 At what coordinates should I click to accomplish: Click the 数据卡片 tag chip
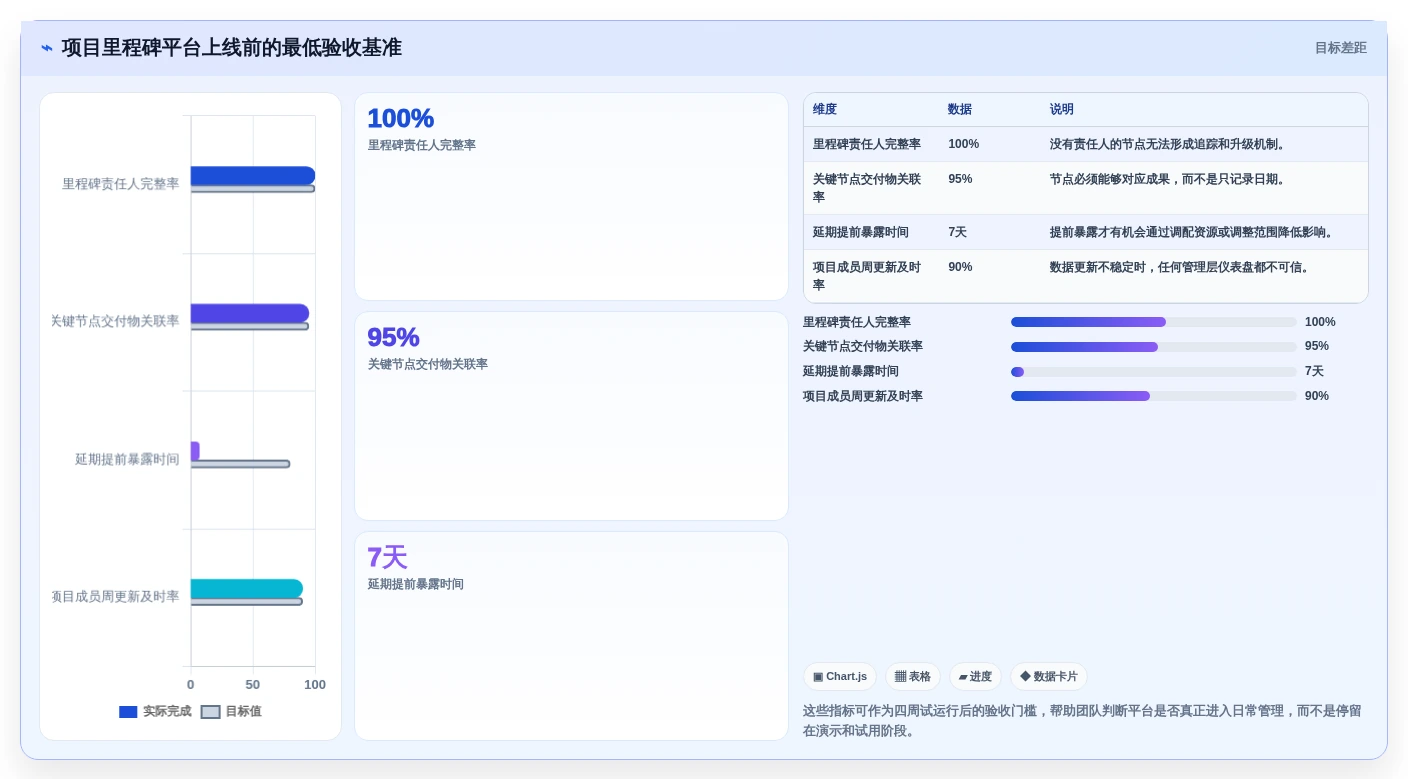click(x=1049, y=677)
